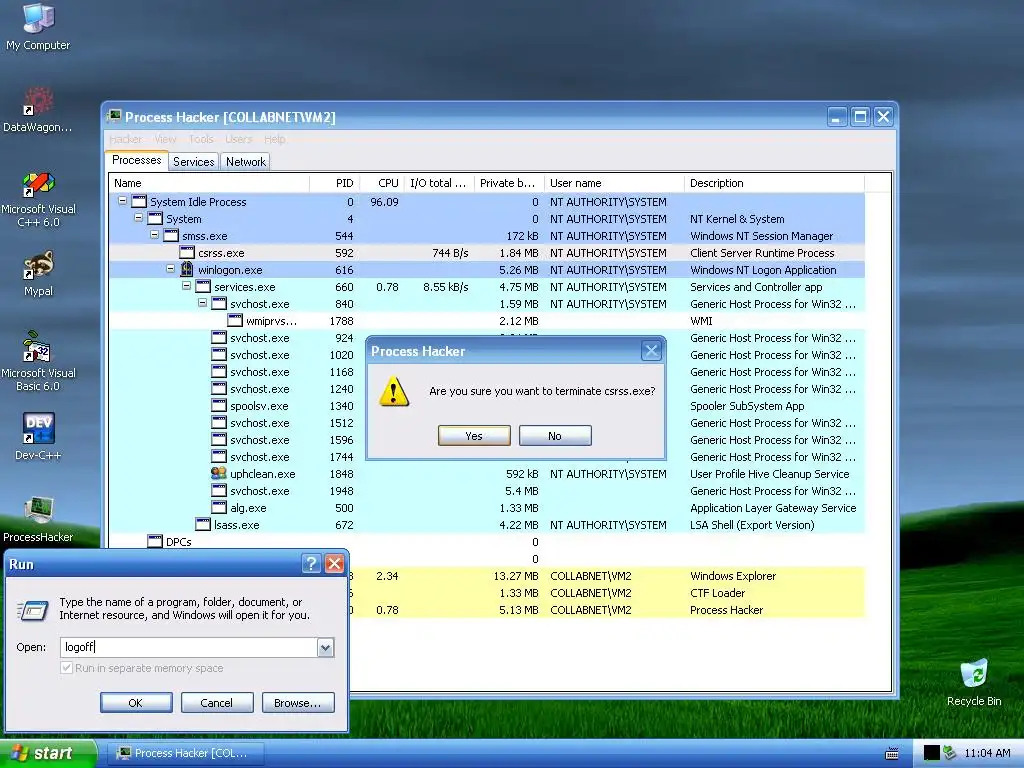The height and width of the screenshot is (768, 1024).
Task: Click the Run dialog program icon
Action: 33,610
